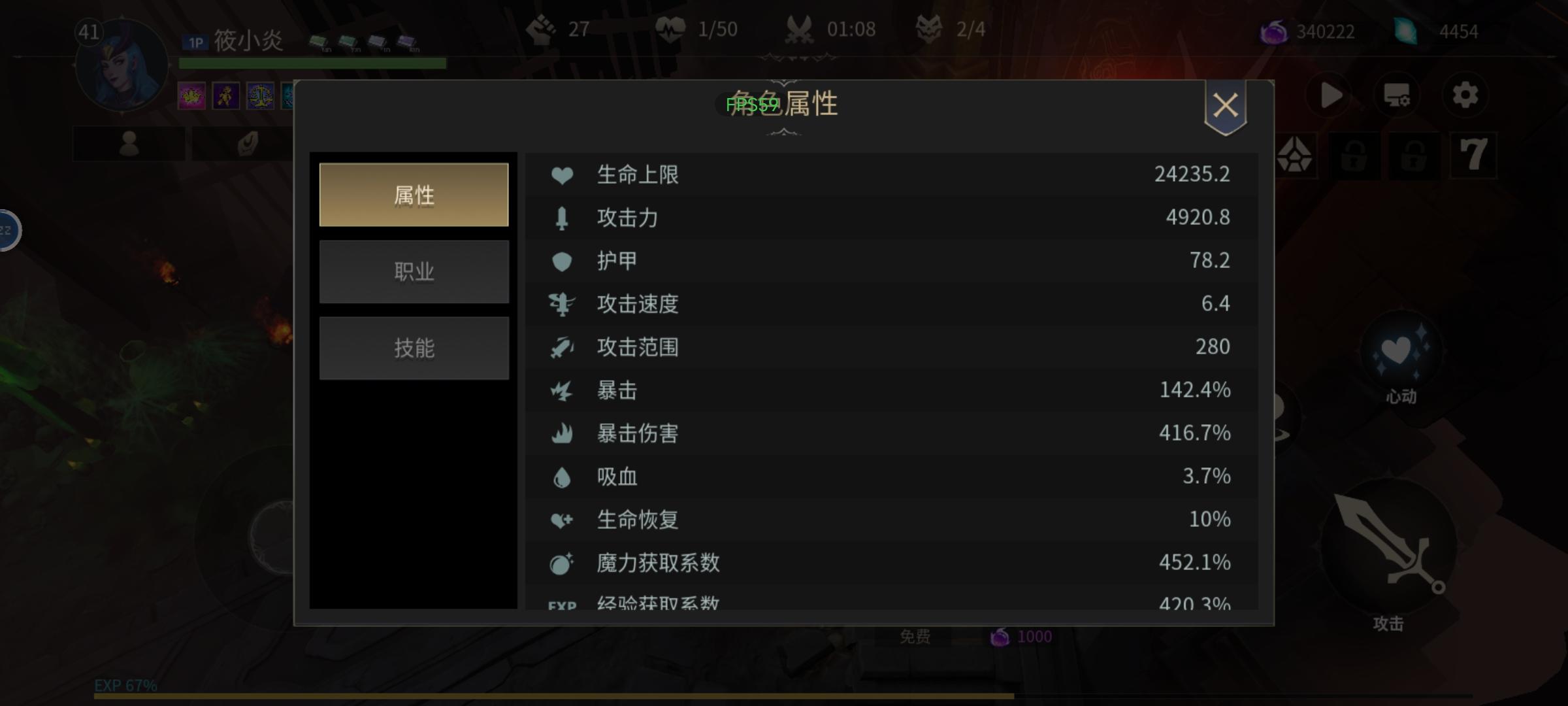Click the 护甲 shield icon
The image size is (1568, 706).
point(562,261)
